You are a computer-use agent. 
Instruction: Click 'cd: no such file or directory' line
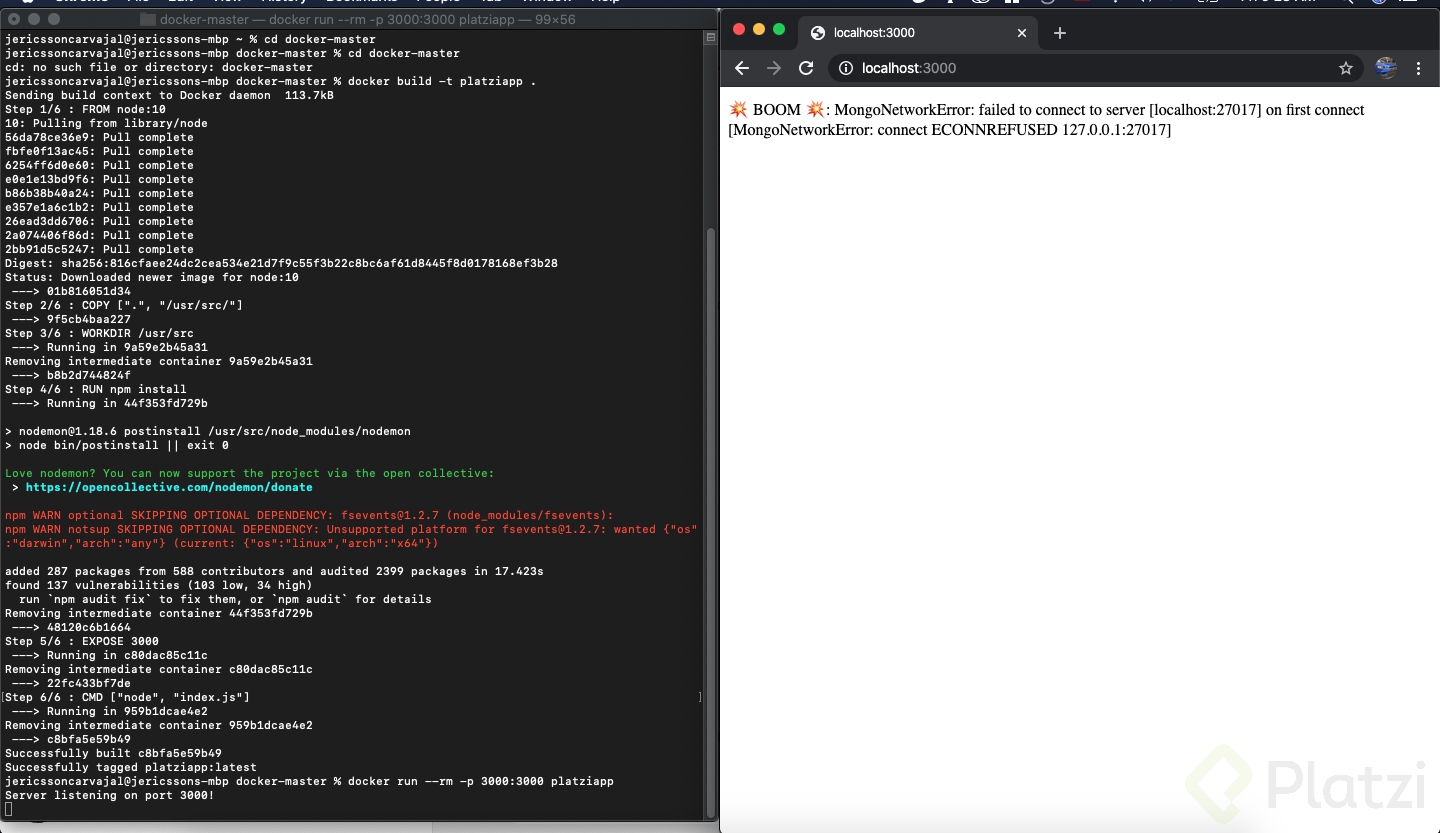point(159,67)
